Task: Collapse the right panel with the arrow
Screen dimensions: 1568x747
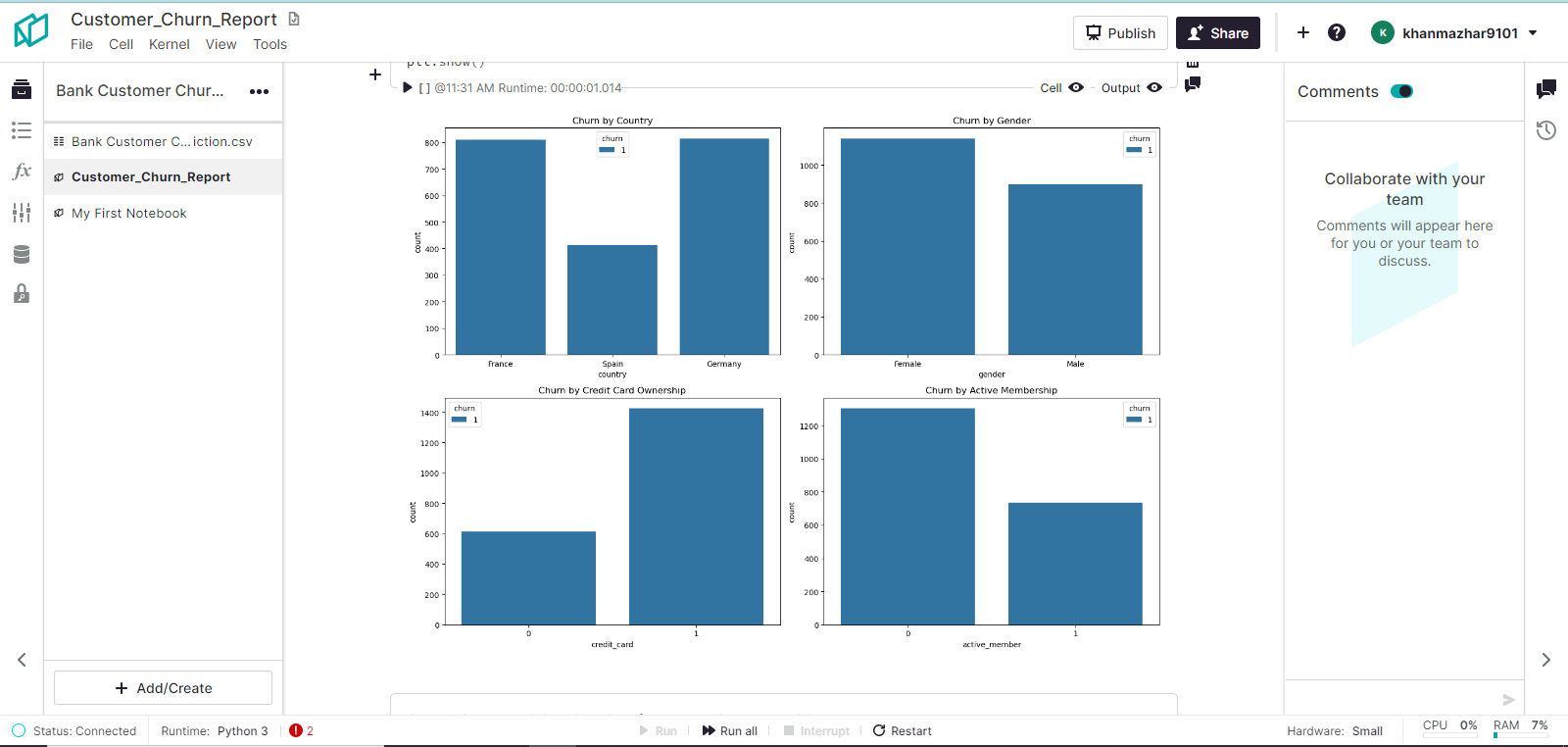Action: click(1546, 660)
